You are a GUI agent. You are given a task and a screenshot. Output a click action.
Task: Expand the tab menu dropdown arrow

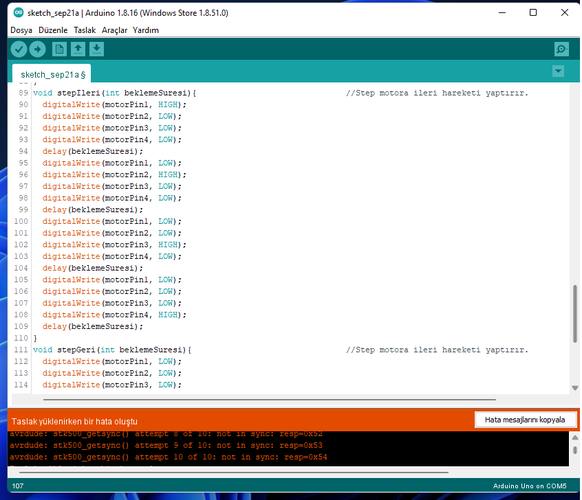(x=558, y=71)
